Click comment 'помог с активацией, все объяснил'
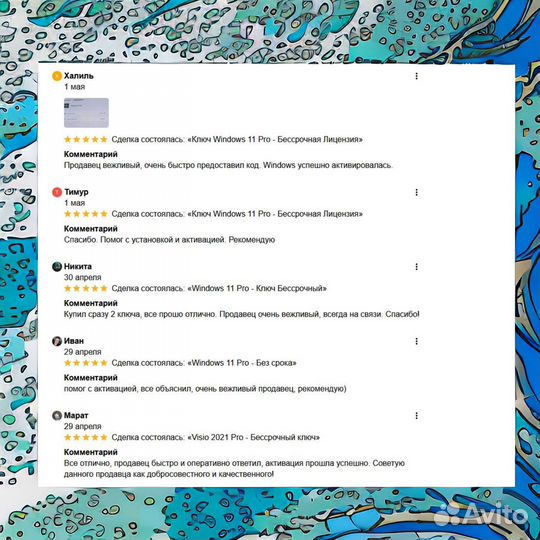Screen dimensions: 540x540 (x=205, y=389)
